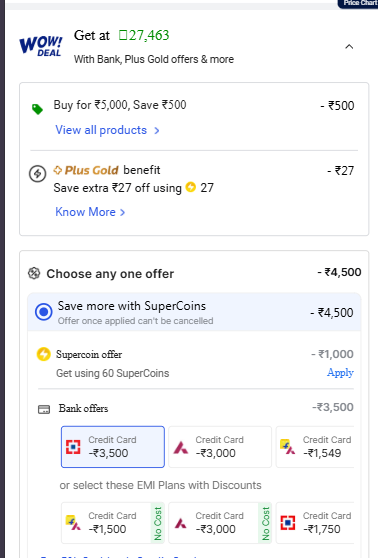Viewport: 378px width, 558px height.
Task: Click the green price tag icon
Action: click(x=37, y=109)
